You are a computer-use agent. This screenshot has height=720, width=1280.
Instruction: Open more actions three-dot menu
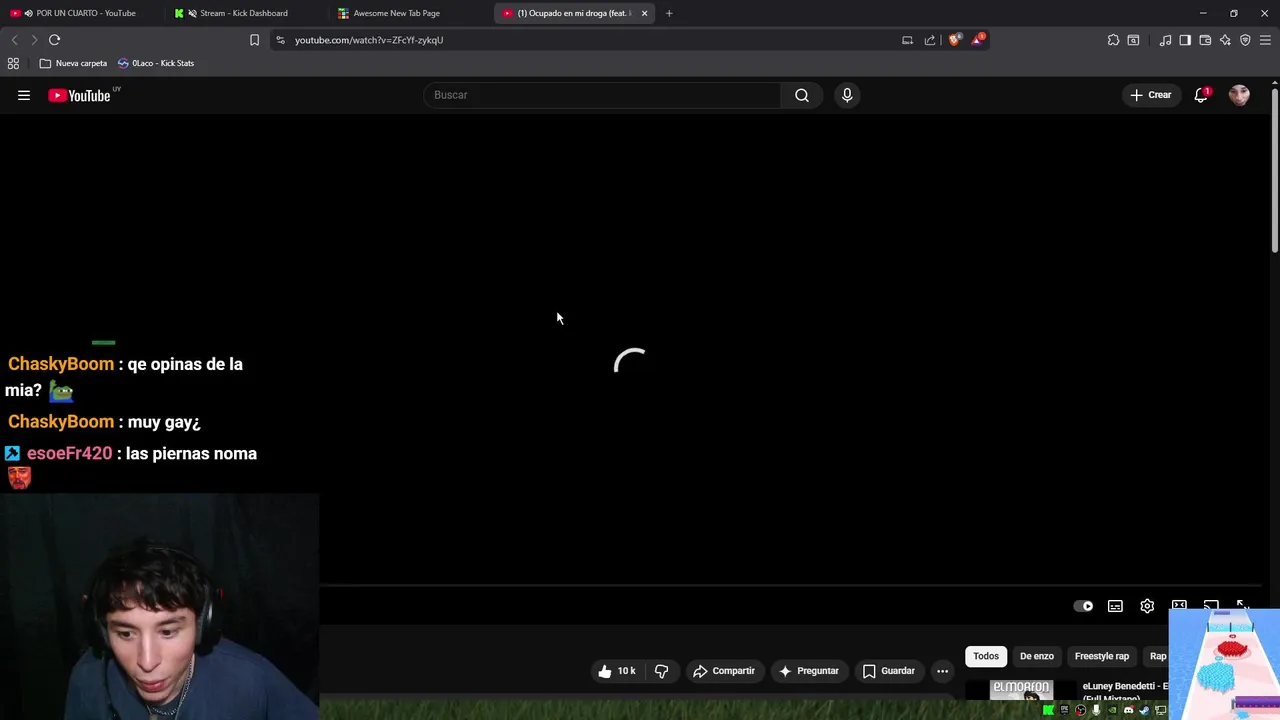click(x=942, y=671)
